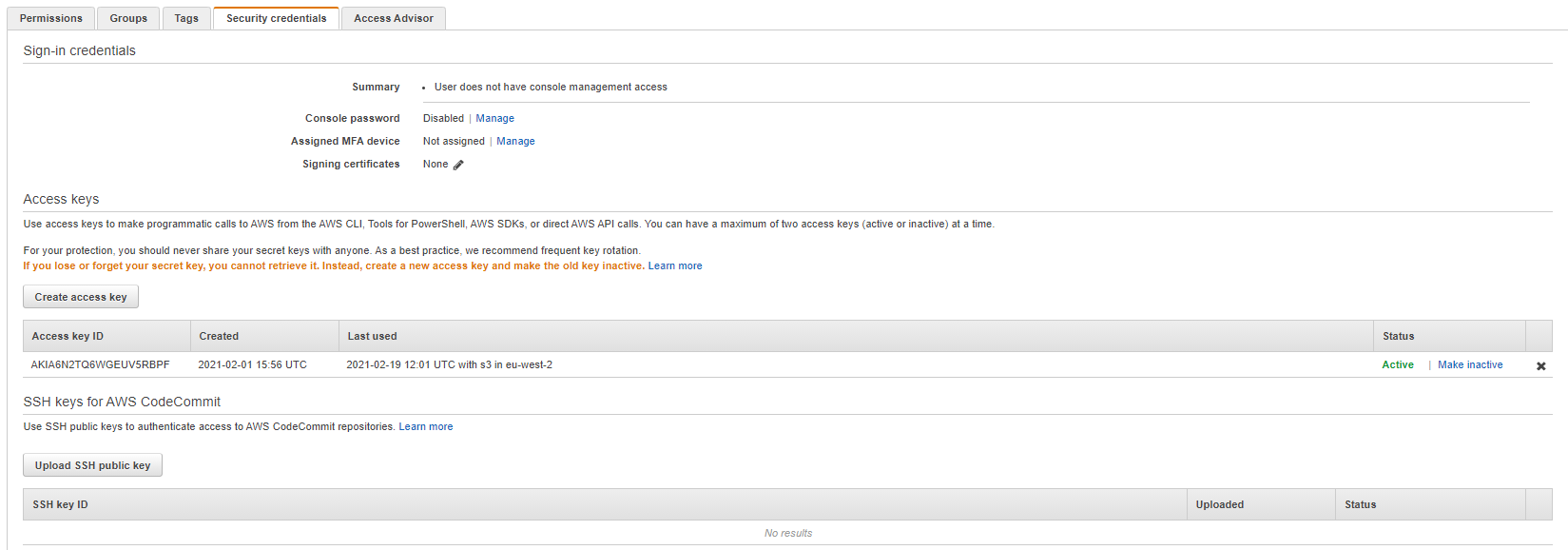Switch to the Groups tab

128,18
